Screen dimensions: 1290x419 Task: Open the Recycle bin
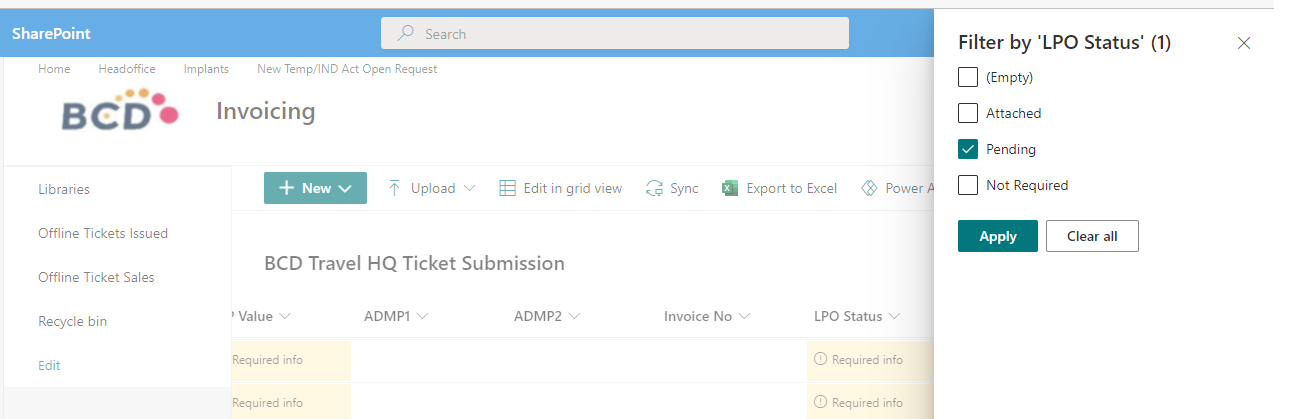click(72, 321)
